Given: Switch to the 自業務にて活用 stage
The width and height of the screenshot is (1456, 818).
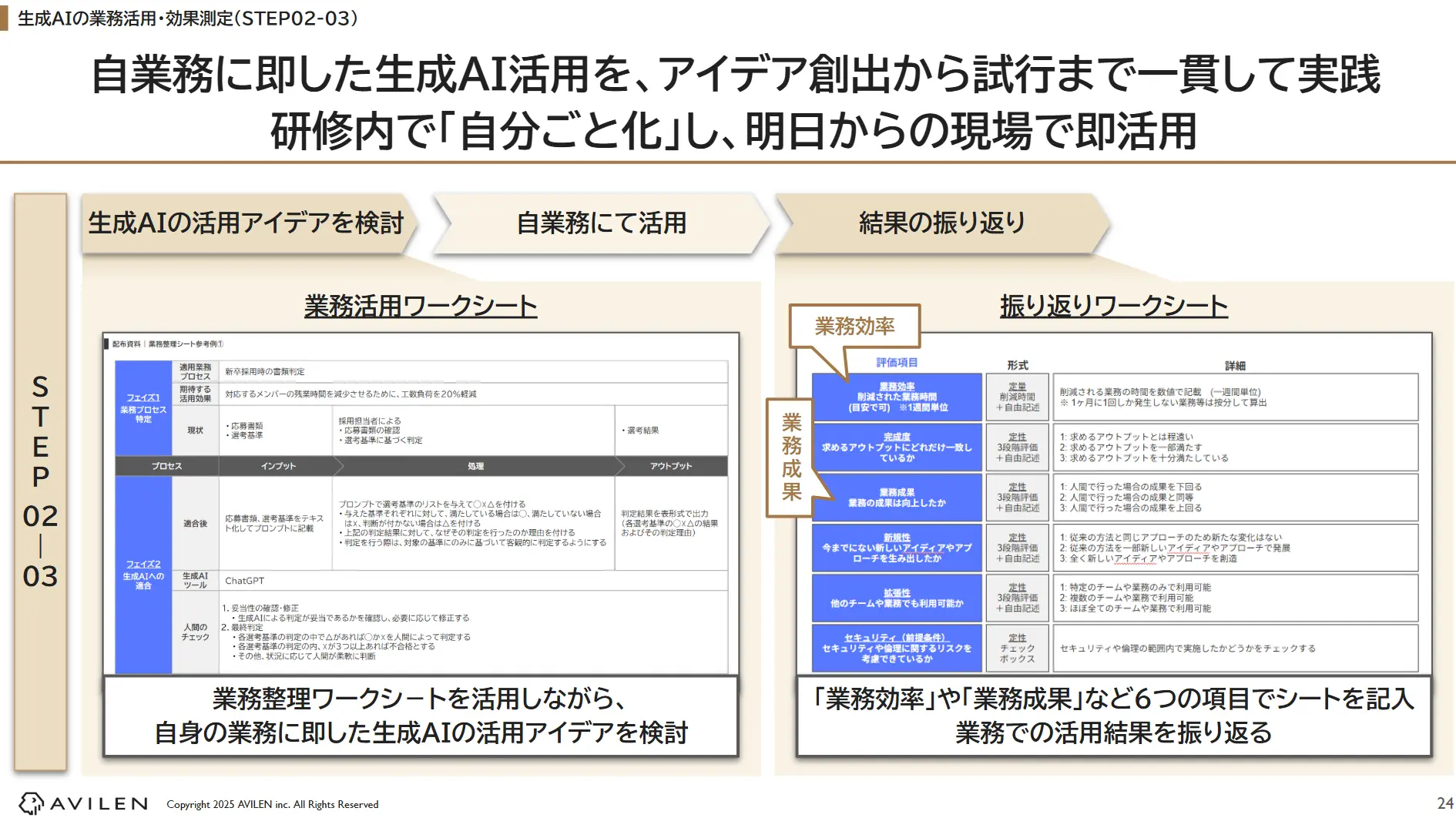Looking at the screenshot, I should 605,223.
